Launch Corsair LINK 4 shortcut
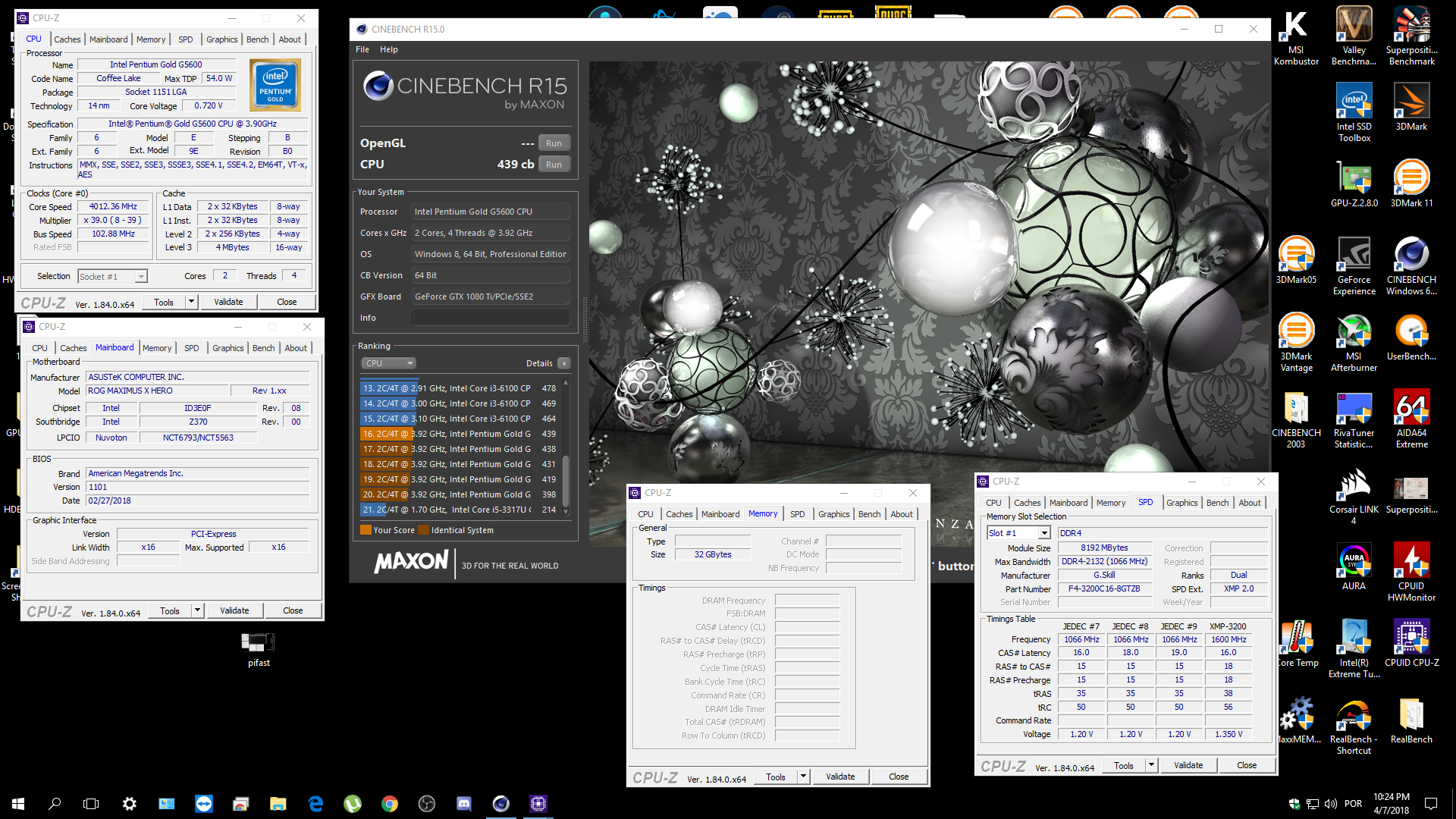This screenshot has height=819, width=1456. tap(1354, 495)
